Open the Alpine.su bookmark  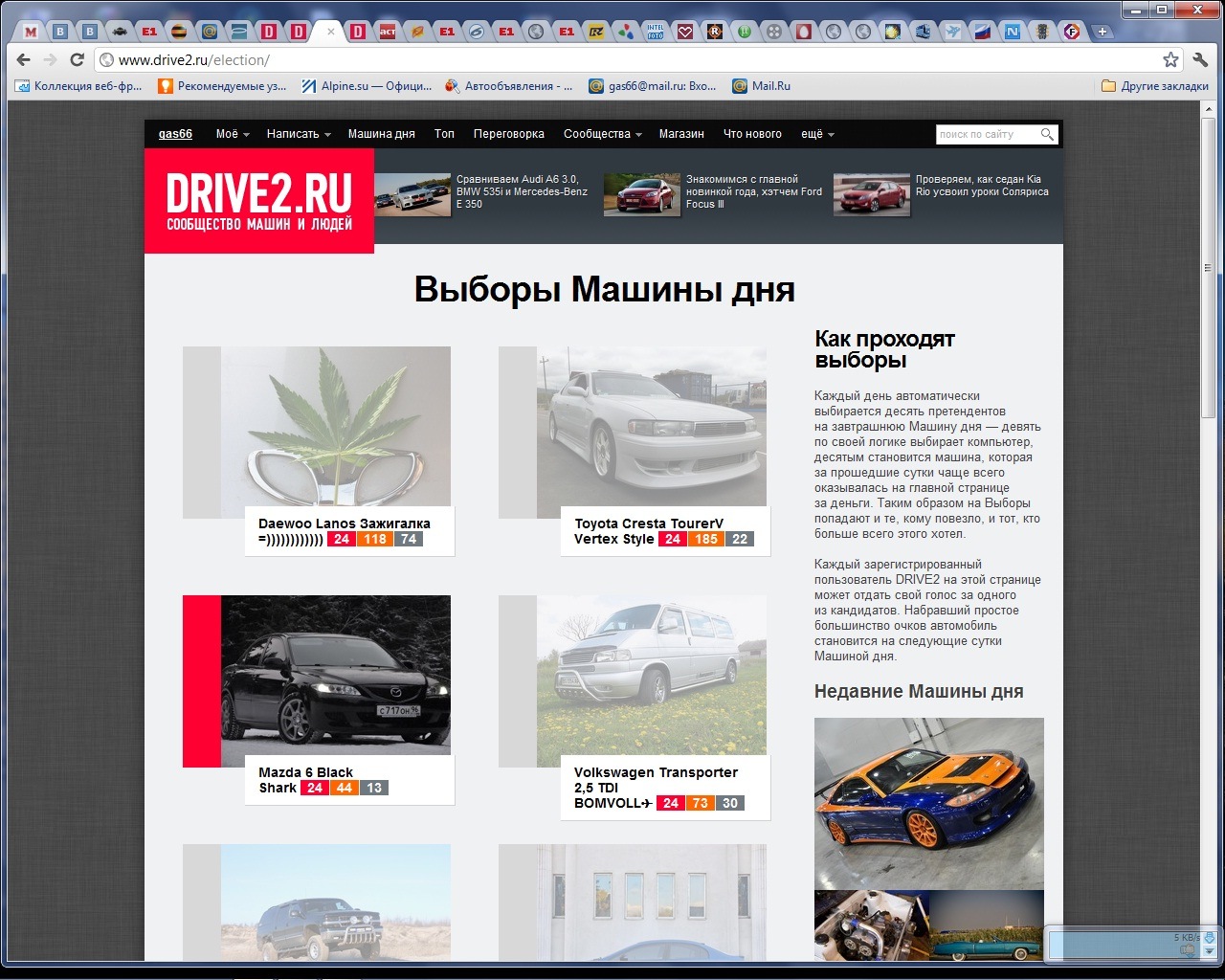(367, 86)
